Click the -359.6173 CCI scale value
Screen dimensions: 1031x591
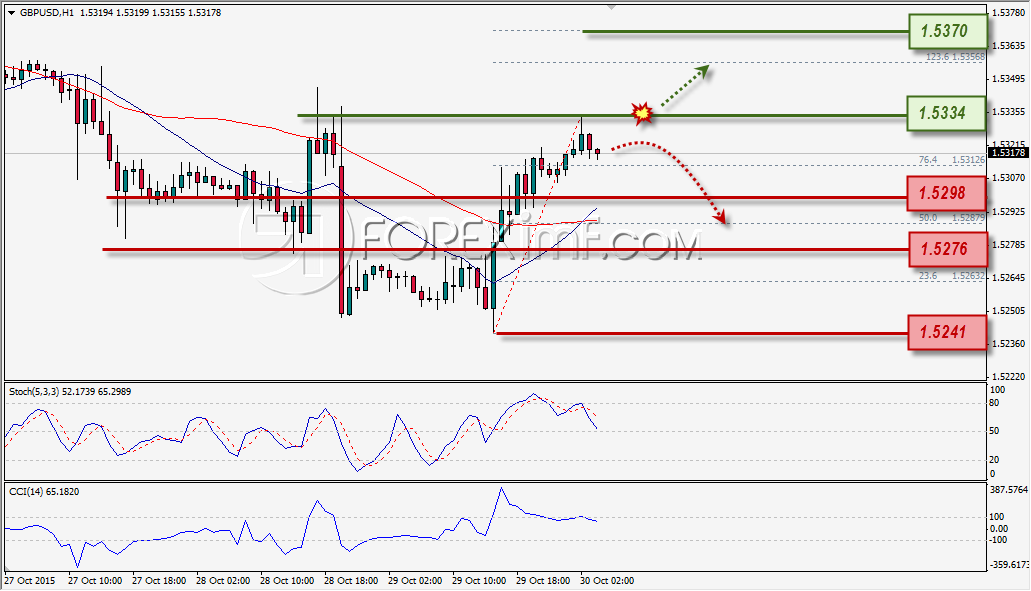1008,565
